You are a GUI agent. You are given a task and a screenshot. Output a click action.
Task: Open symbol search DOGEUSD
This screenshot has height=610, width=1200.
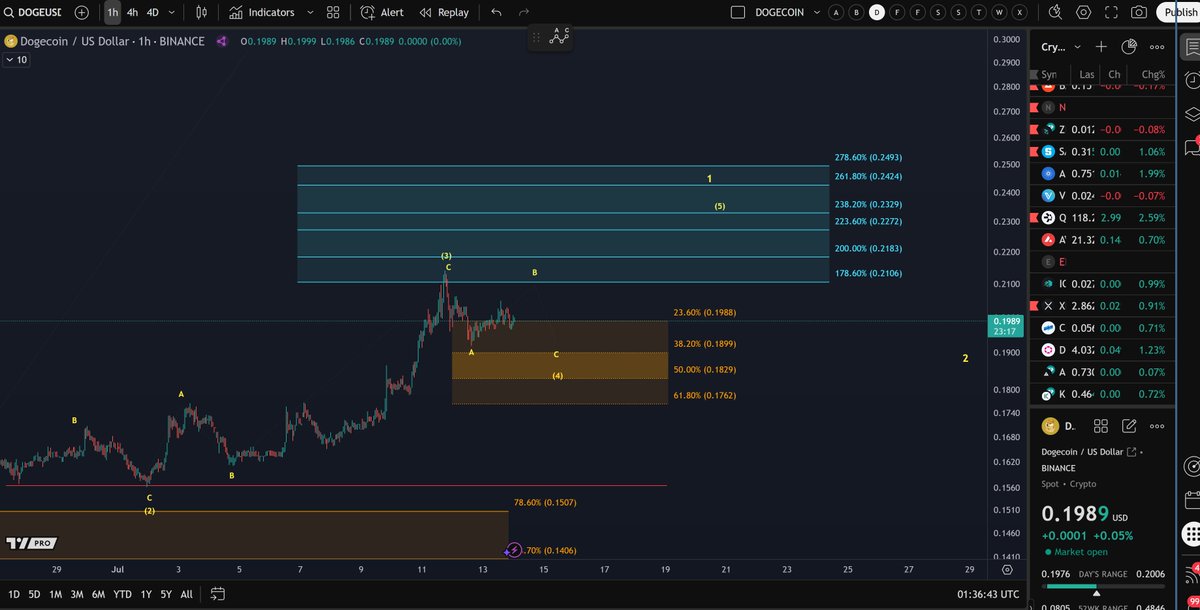tap(32, 12)
